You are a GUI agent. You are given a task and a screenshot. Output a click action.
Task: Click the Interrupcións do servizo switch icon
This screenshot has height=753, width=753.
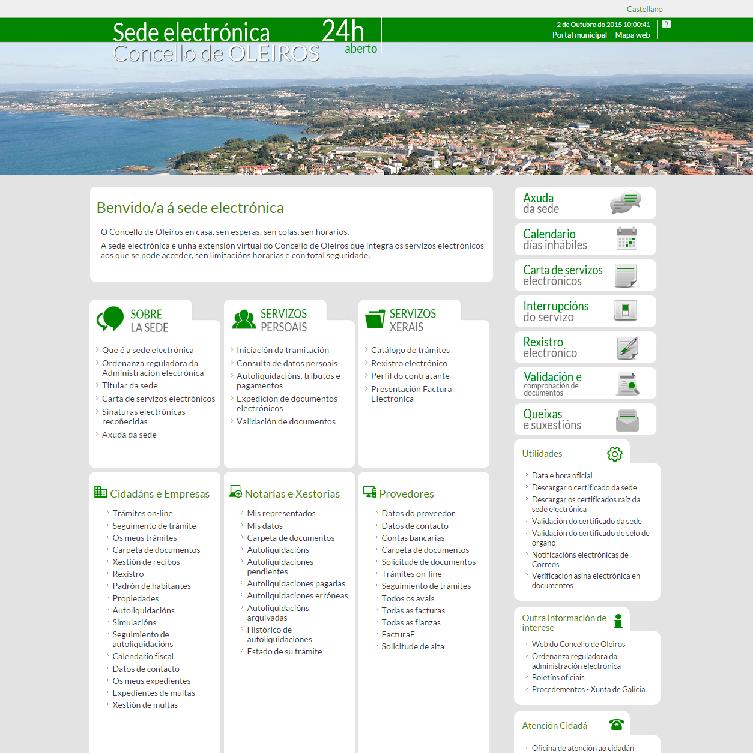(627, 311)
